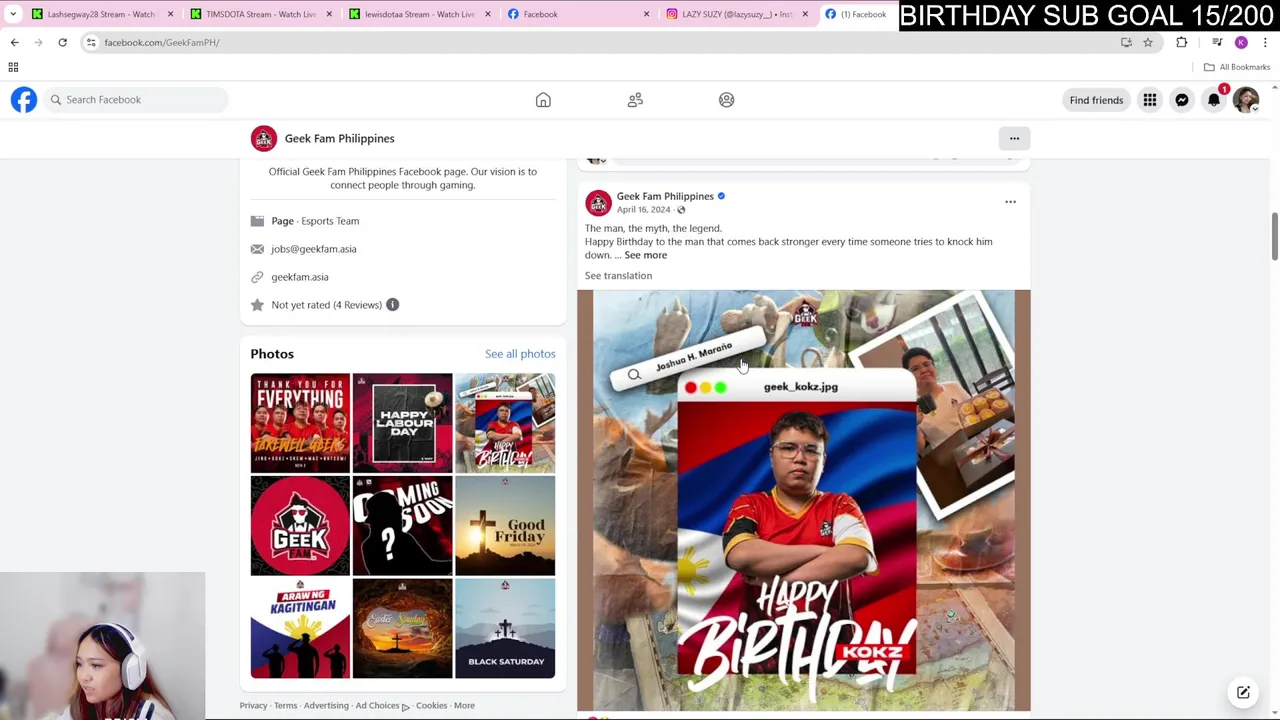The height and width of the screenshot is (720, 1280).
Task: Open the Easter Sunday photo thumbnail
Action: [402, 629]
